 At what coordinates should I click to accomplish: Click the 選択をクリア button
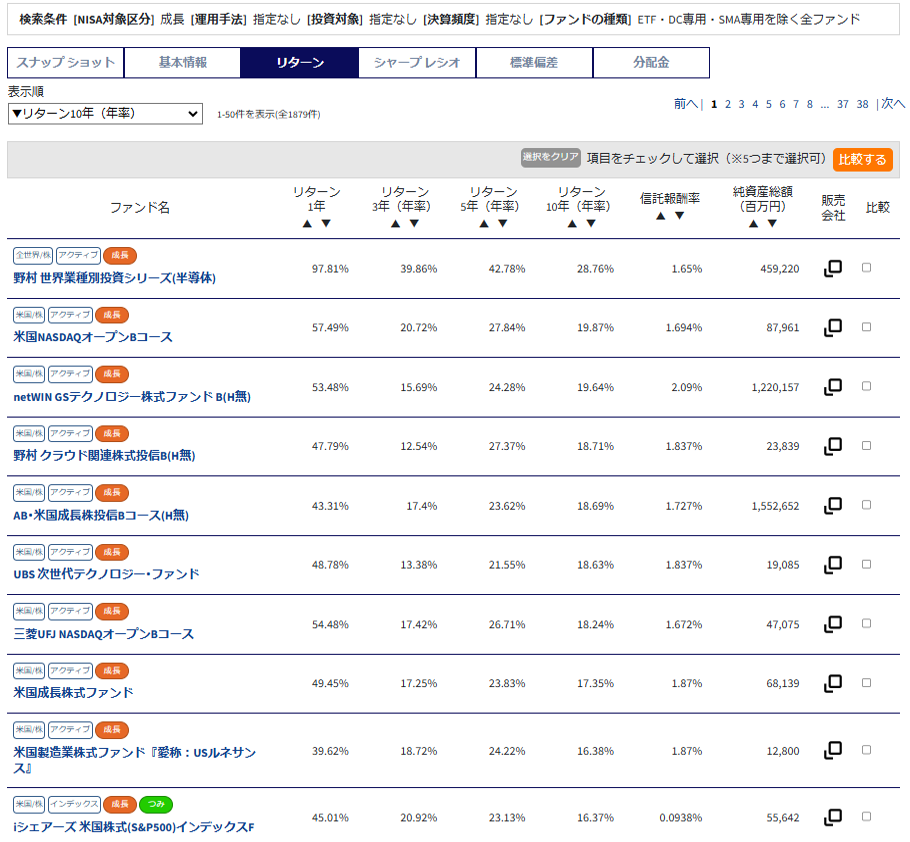coord(550,157)
